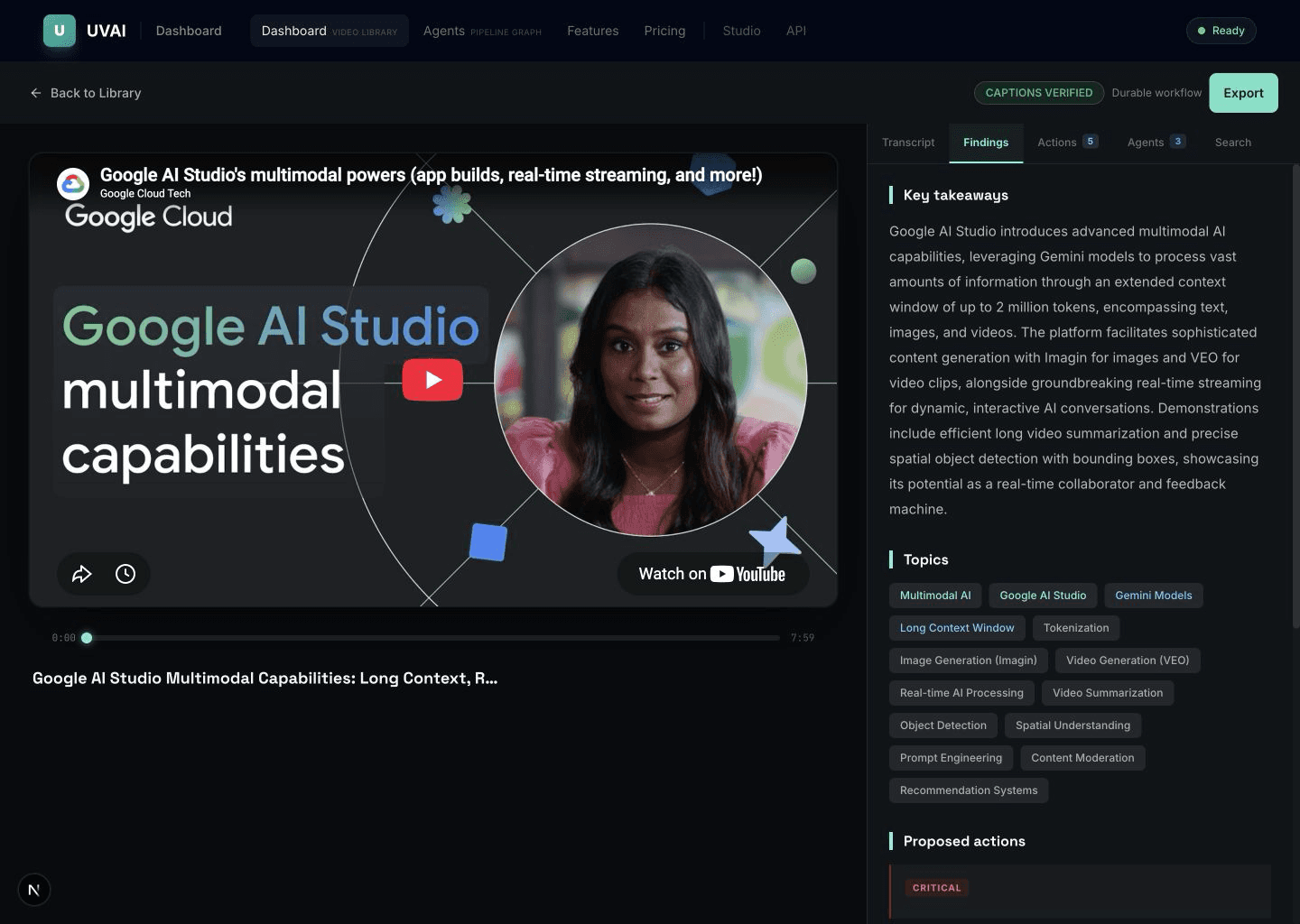This screenshot has width=1300, height=924.
Task: Select the Prompt Engineering topic tag
Action: click(951, 758)
